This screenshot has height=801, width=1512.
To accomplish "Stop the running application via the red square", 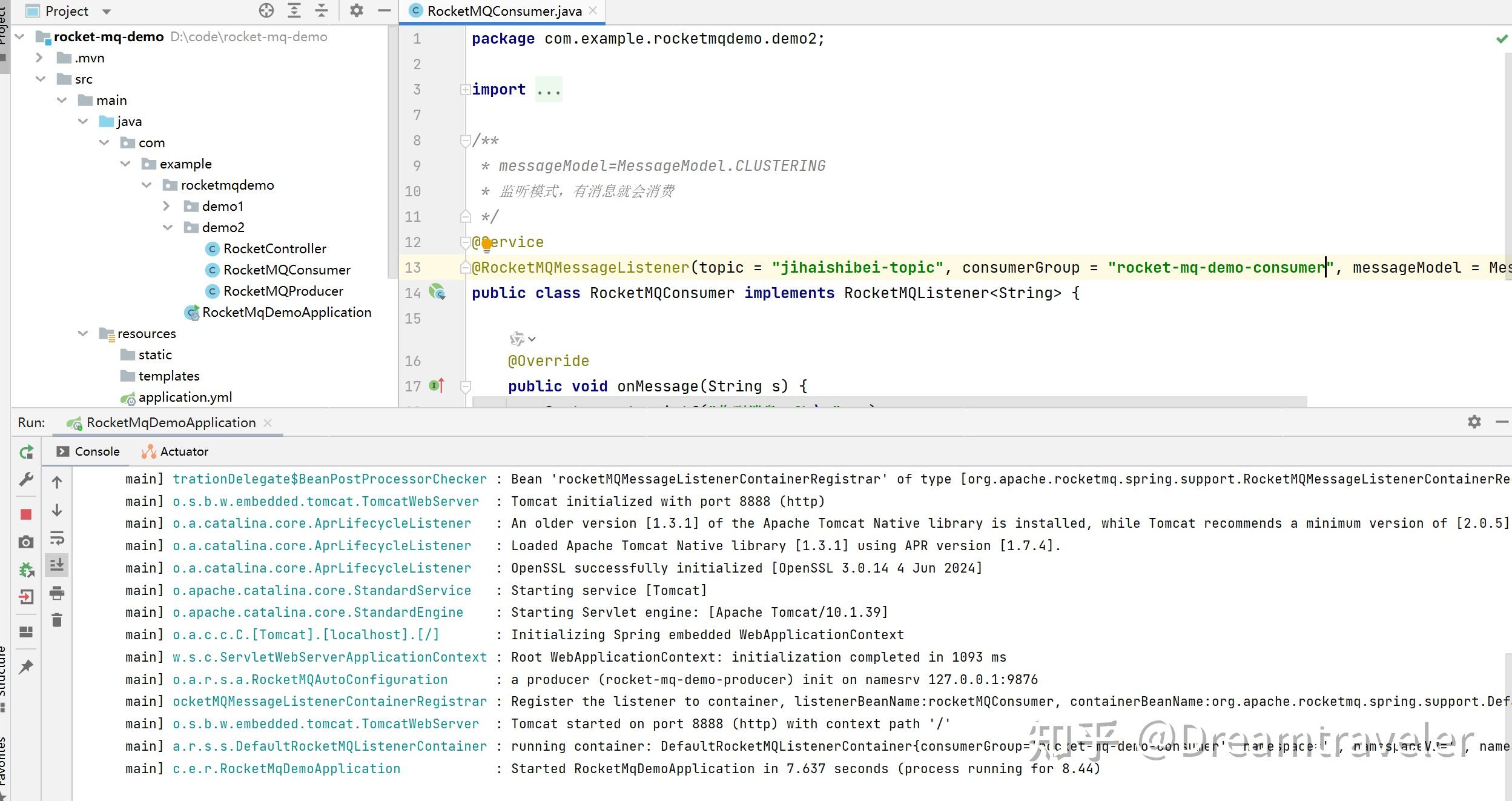I will click(x=26, y=514).
